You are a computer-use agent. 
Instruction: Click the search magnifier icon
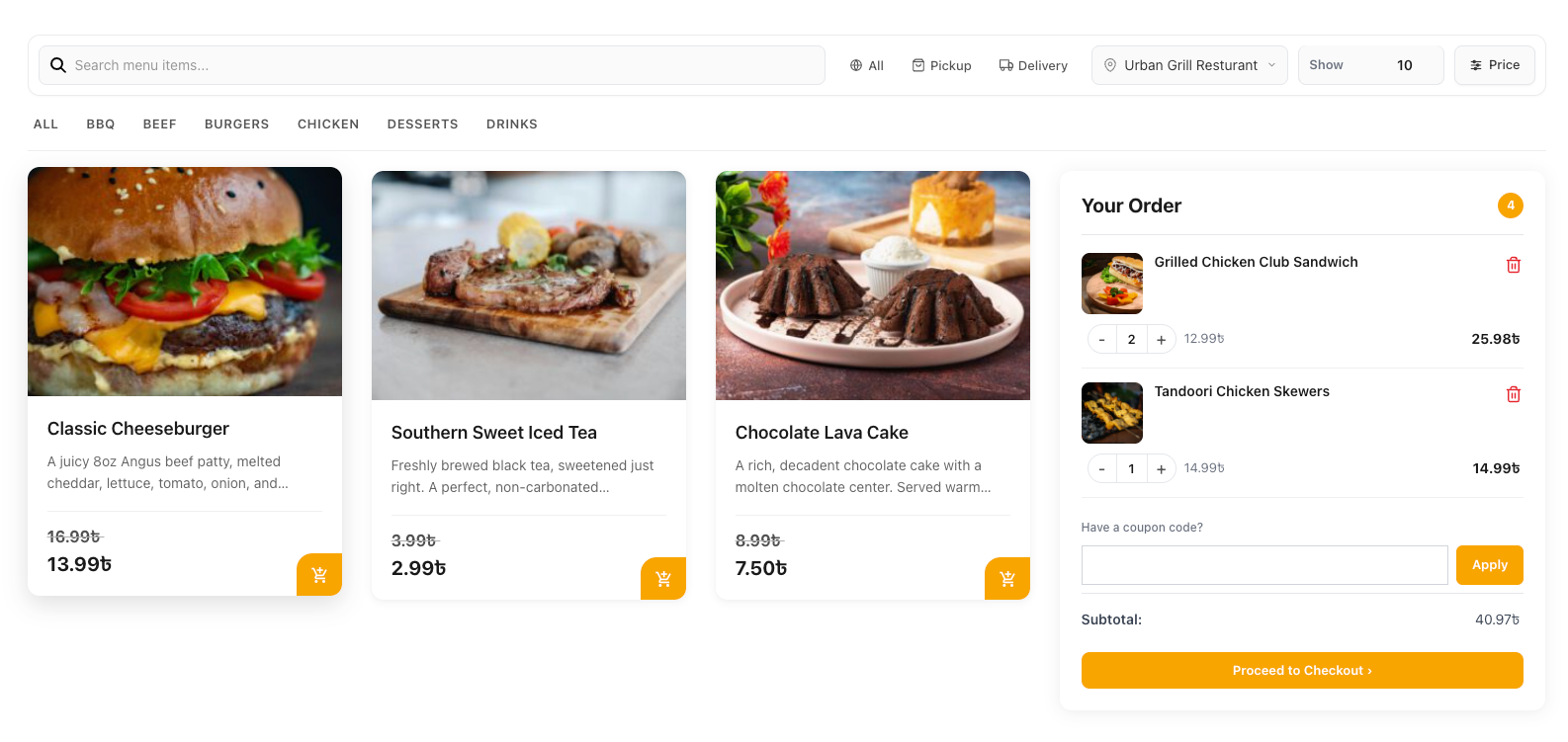click(x=58, y=64)
